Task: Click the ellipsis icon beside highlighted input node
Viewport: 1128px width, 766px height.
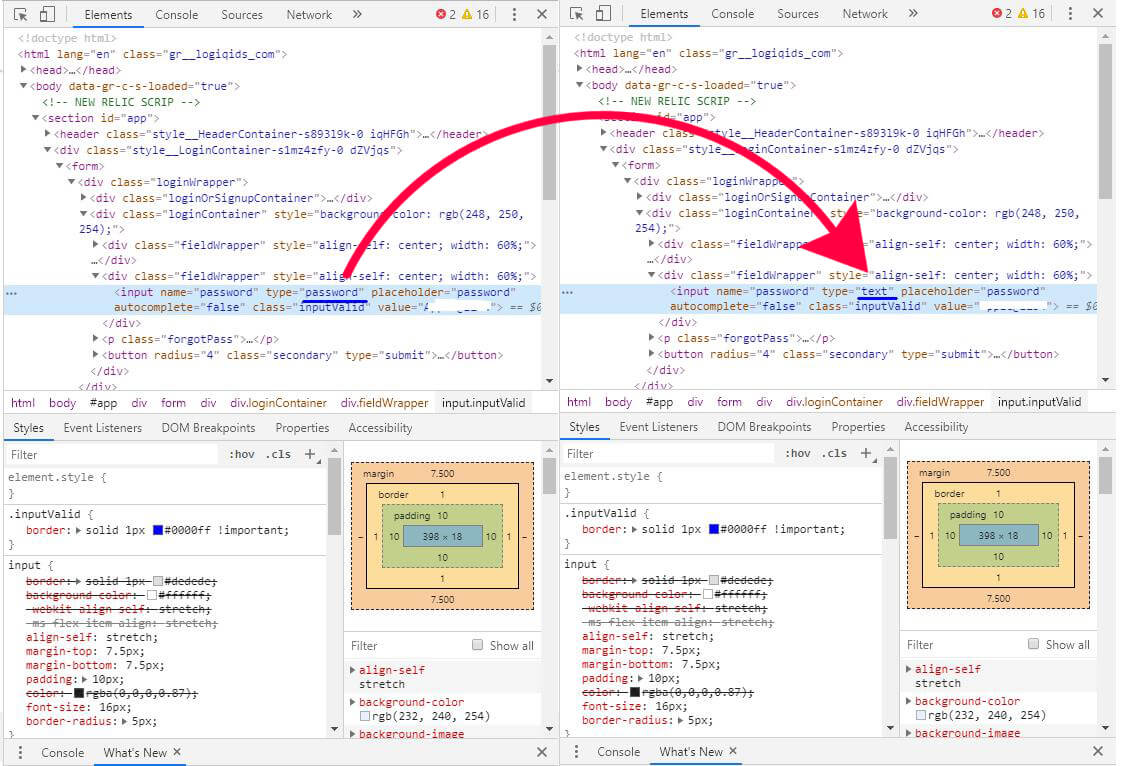Action: (10, 291)
